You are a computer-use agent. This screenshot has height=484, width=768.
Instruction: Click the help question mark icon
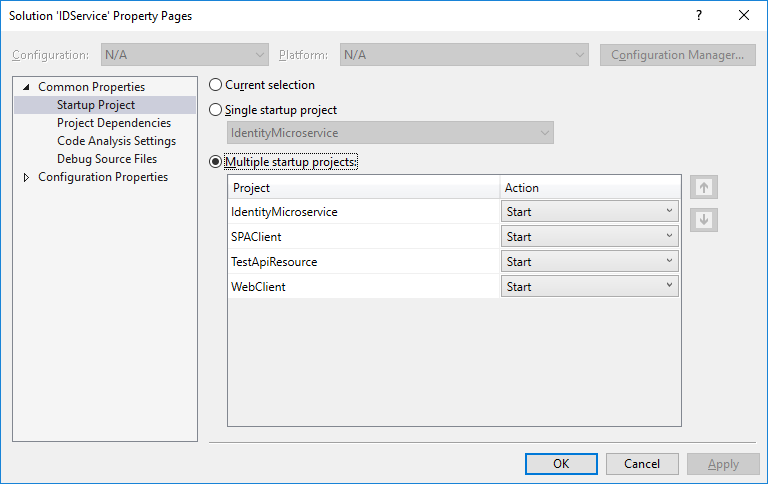[698, 16]
